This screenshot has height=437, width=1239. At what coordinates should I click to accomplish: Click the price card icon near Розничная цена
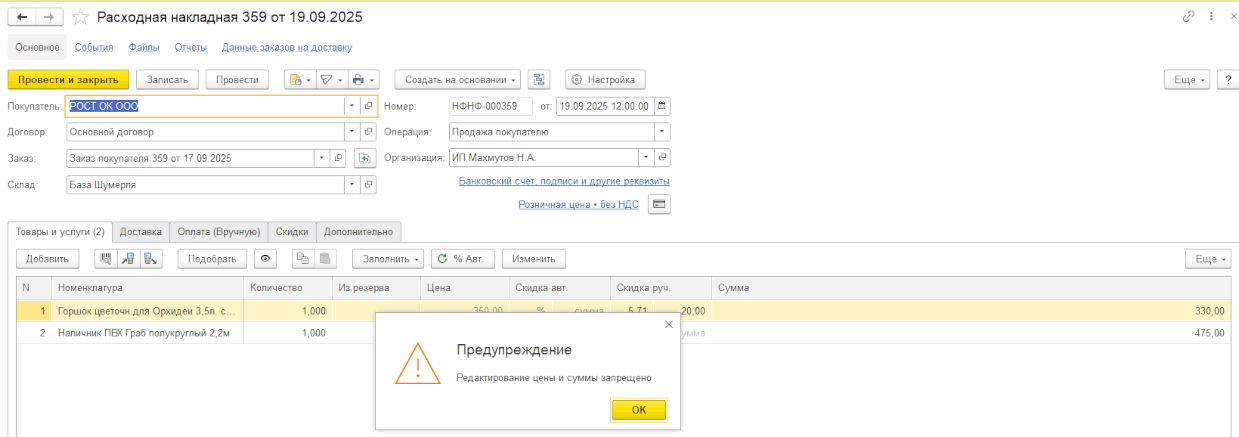coord(658,204)
